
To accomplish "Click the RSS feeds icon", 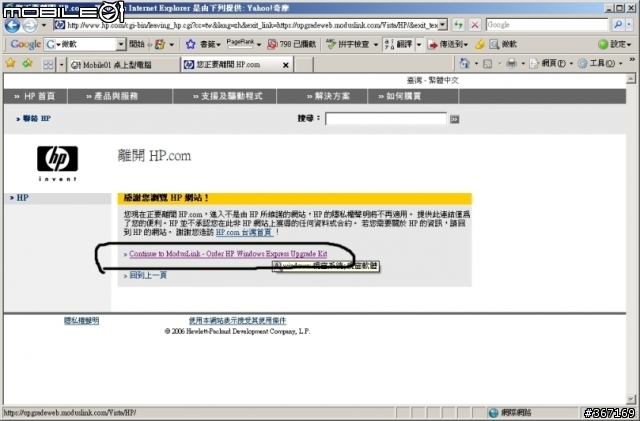I will 487,64.
